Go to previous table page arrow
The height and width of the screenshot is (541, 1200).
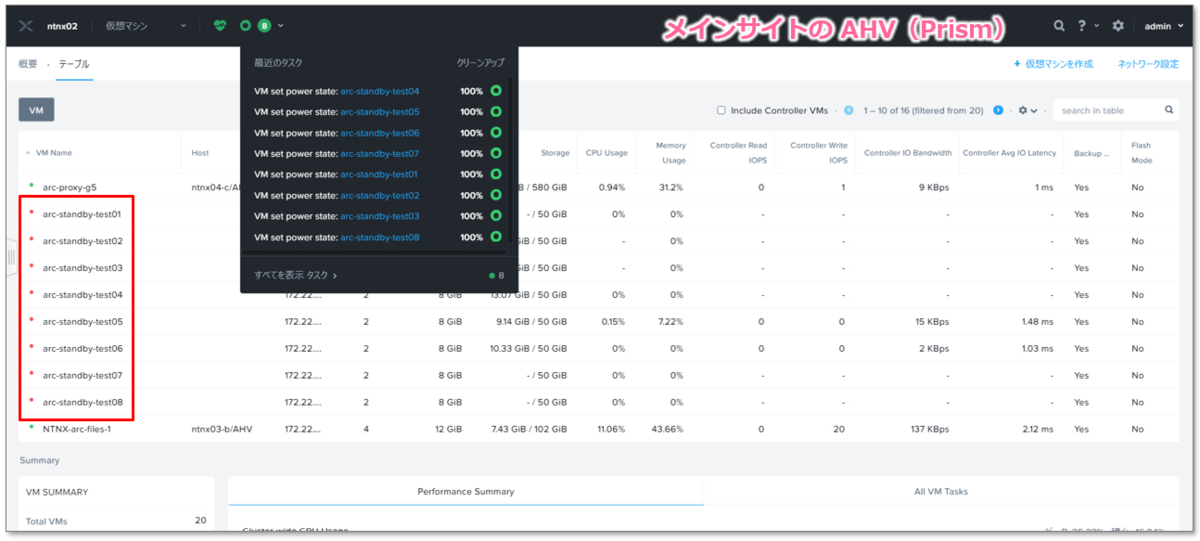[848, 110]
